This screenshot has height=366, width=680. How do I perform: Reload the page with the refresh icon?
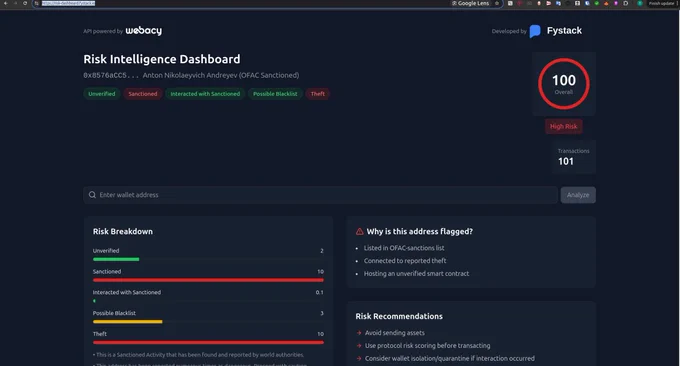[25, 3]
